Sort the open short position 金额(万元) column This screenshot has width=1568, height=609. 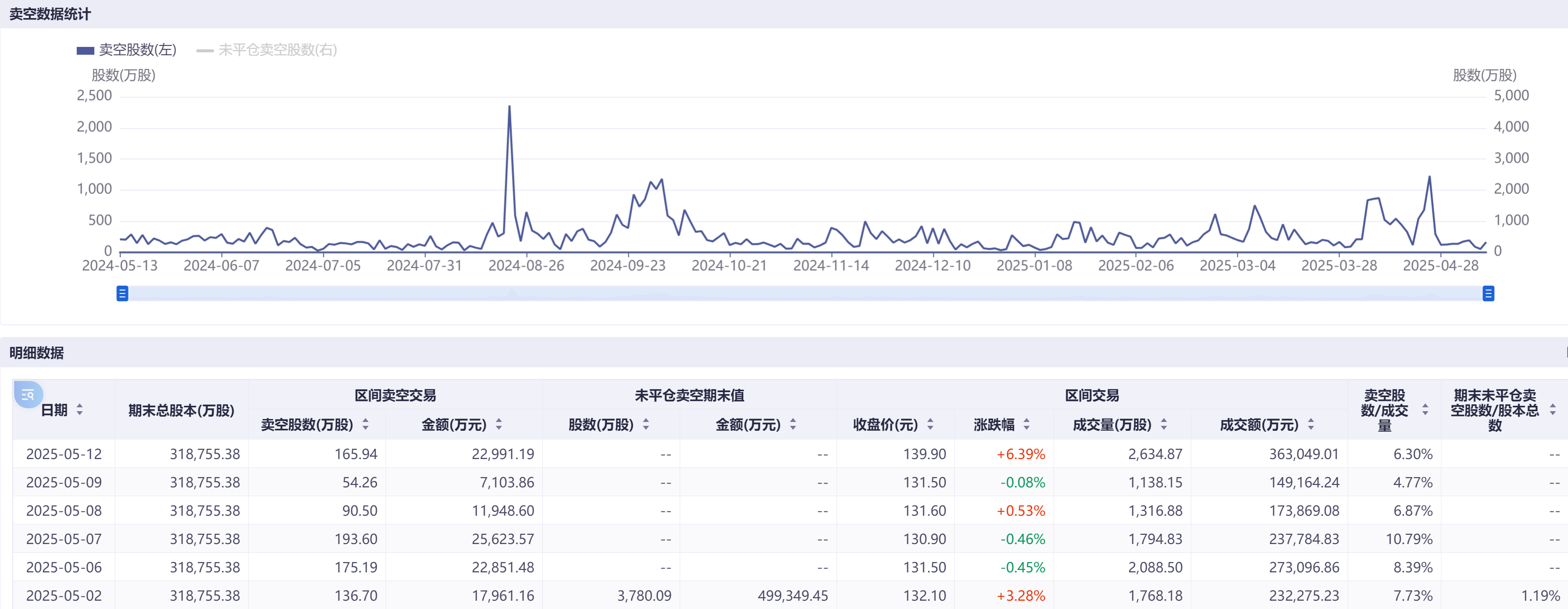point(793,425)
